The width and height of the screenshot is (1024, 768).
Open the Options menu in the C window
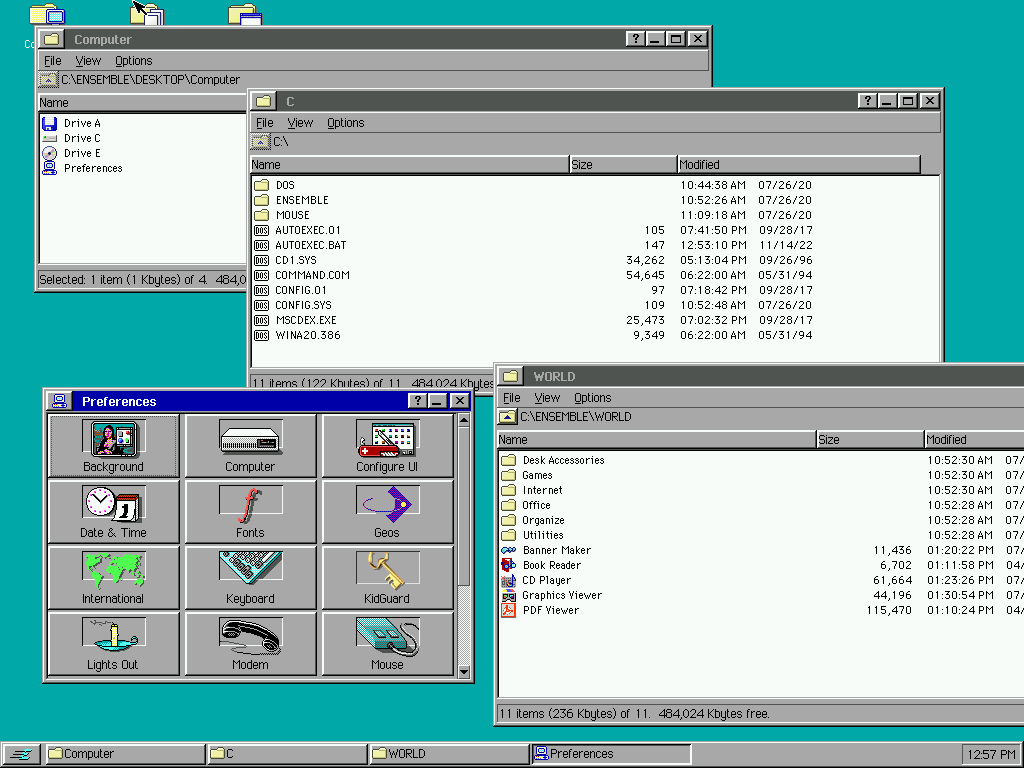pos(345,122)
